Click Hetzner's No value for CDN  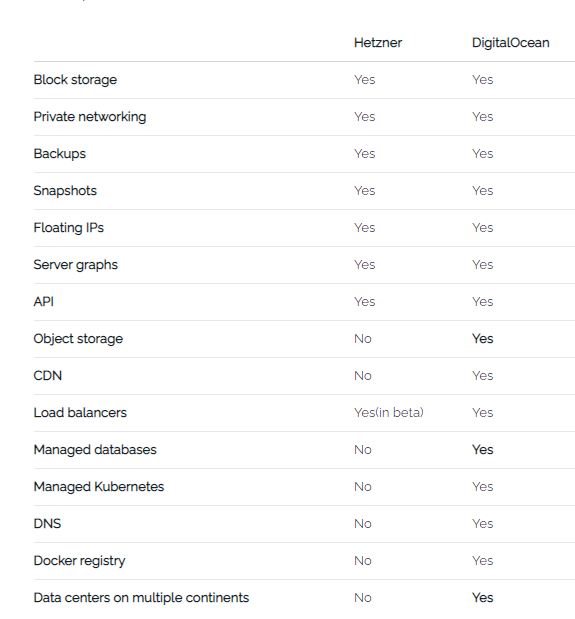tap(363, 376)
